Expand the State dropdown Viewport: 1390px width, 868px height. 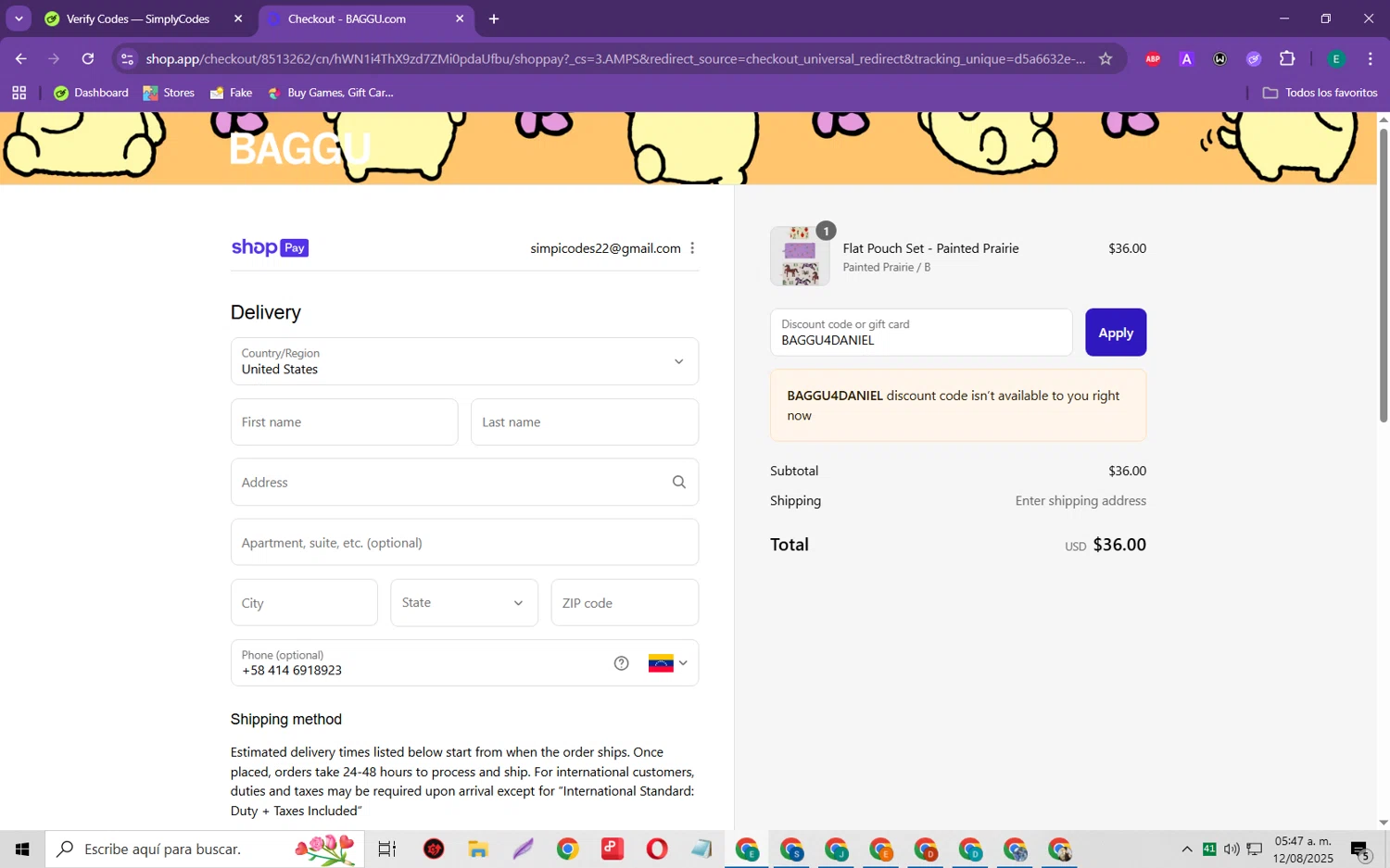tap(464, 603)
